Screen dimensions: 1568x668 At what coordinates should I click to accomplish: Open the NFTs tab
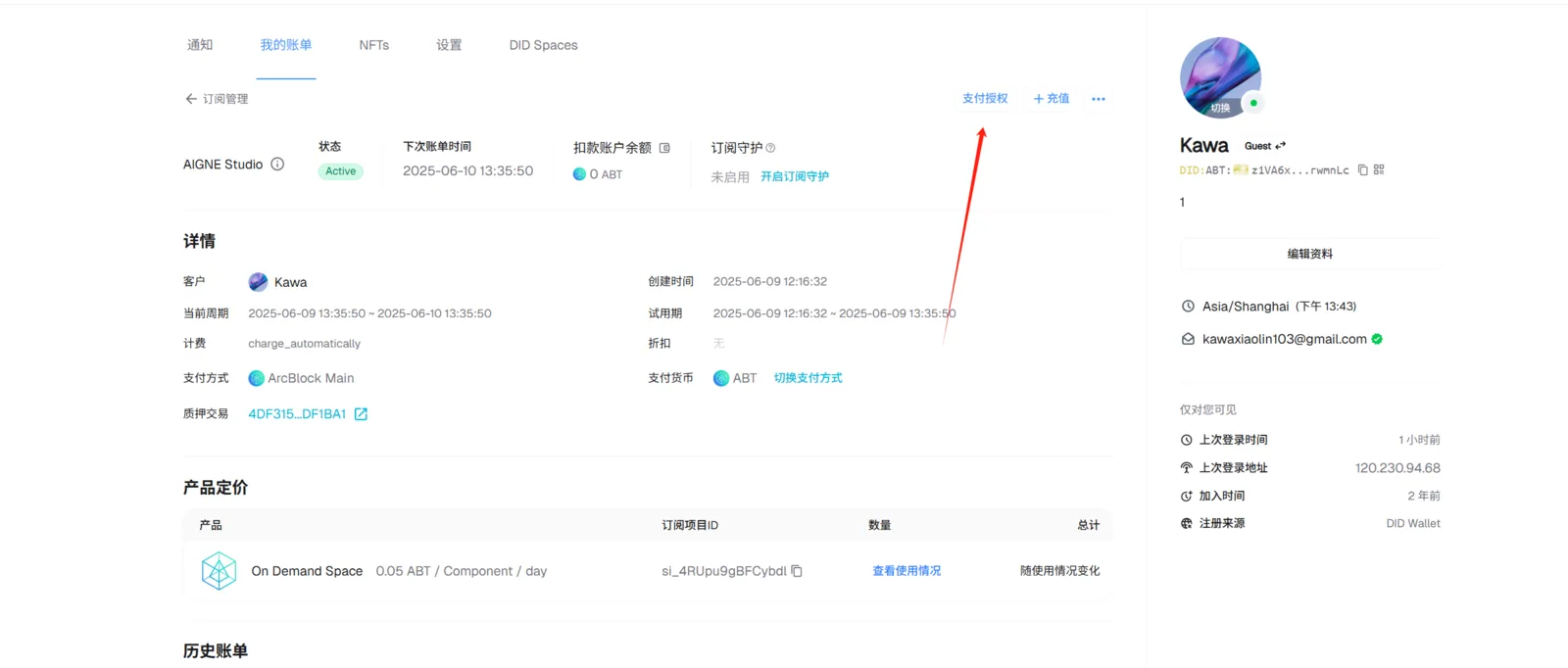374,45
